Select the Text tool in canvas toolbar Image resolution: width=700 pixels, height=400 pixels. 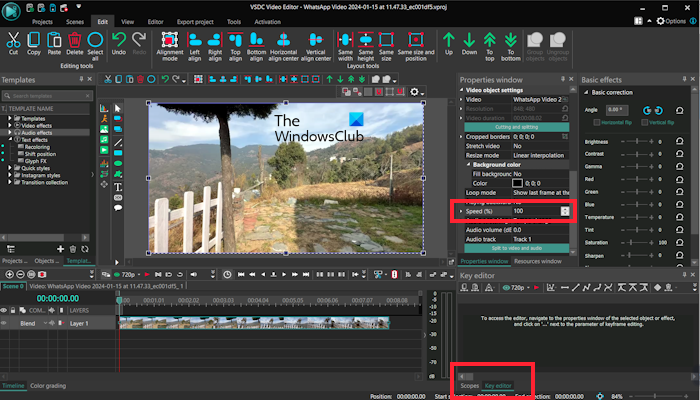point(118,187)
